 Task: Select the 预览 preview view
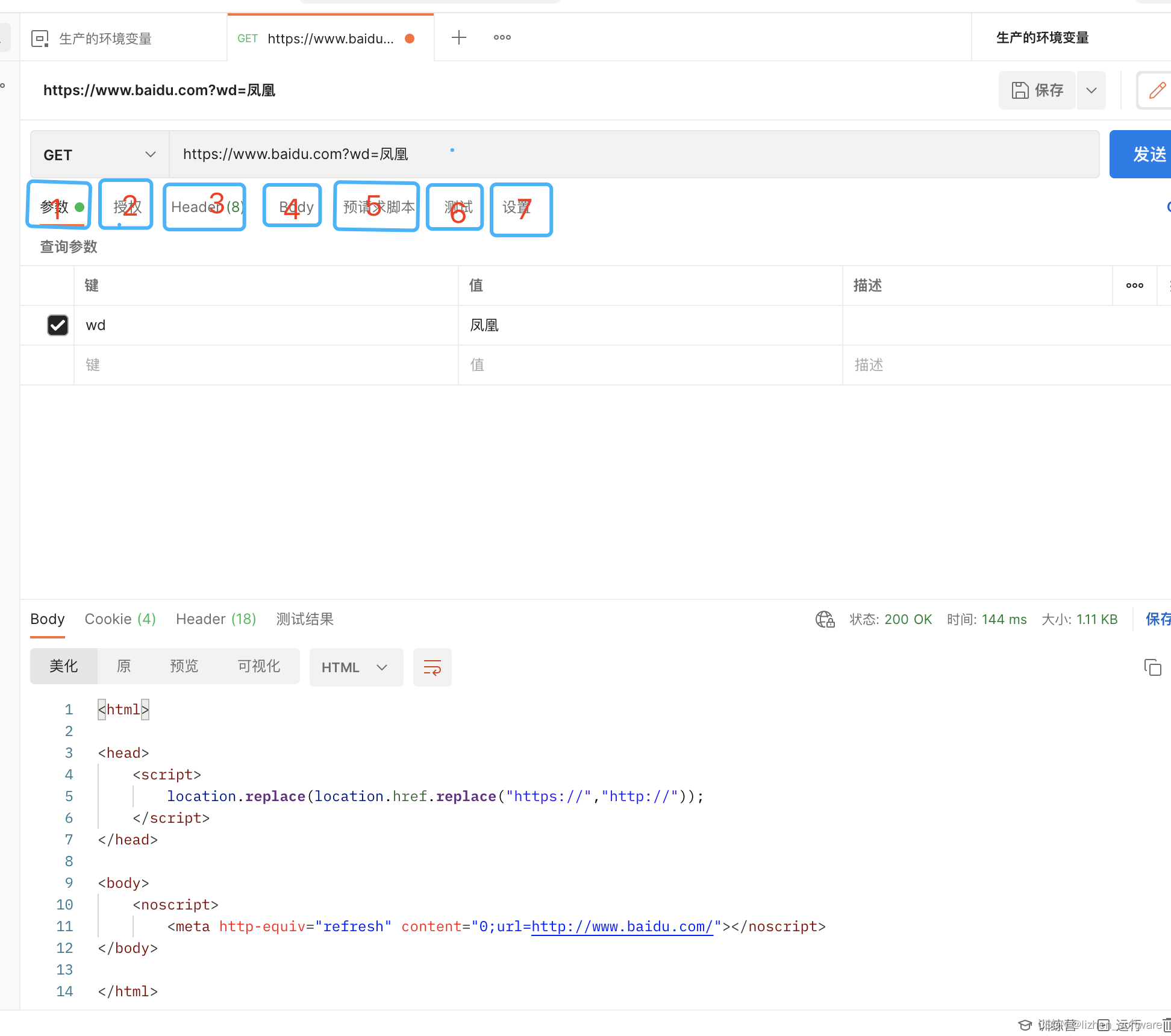184,666
